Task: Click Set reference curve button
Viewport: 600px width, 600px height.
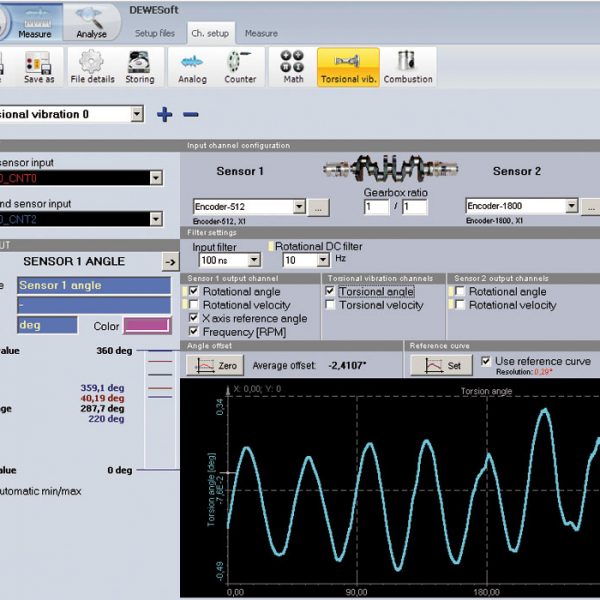Action: click(x=442, y=365)
